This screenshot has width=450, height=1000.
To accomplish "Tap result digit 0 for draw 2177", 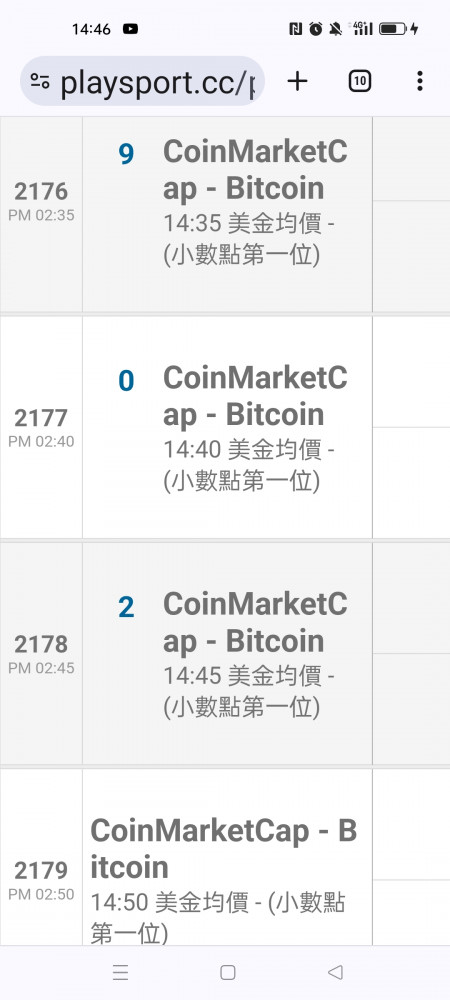I will 126,381.
